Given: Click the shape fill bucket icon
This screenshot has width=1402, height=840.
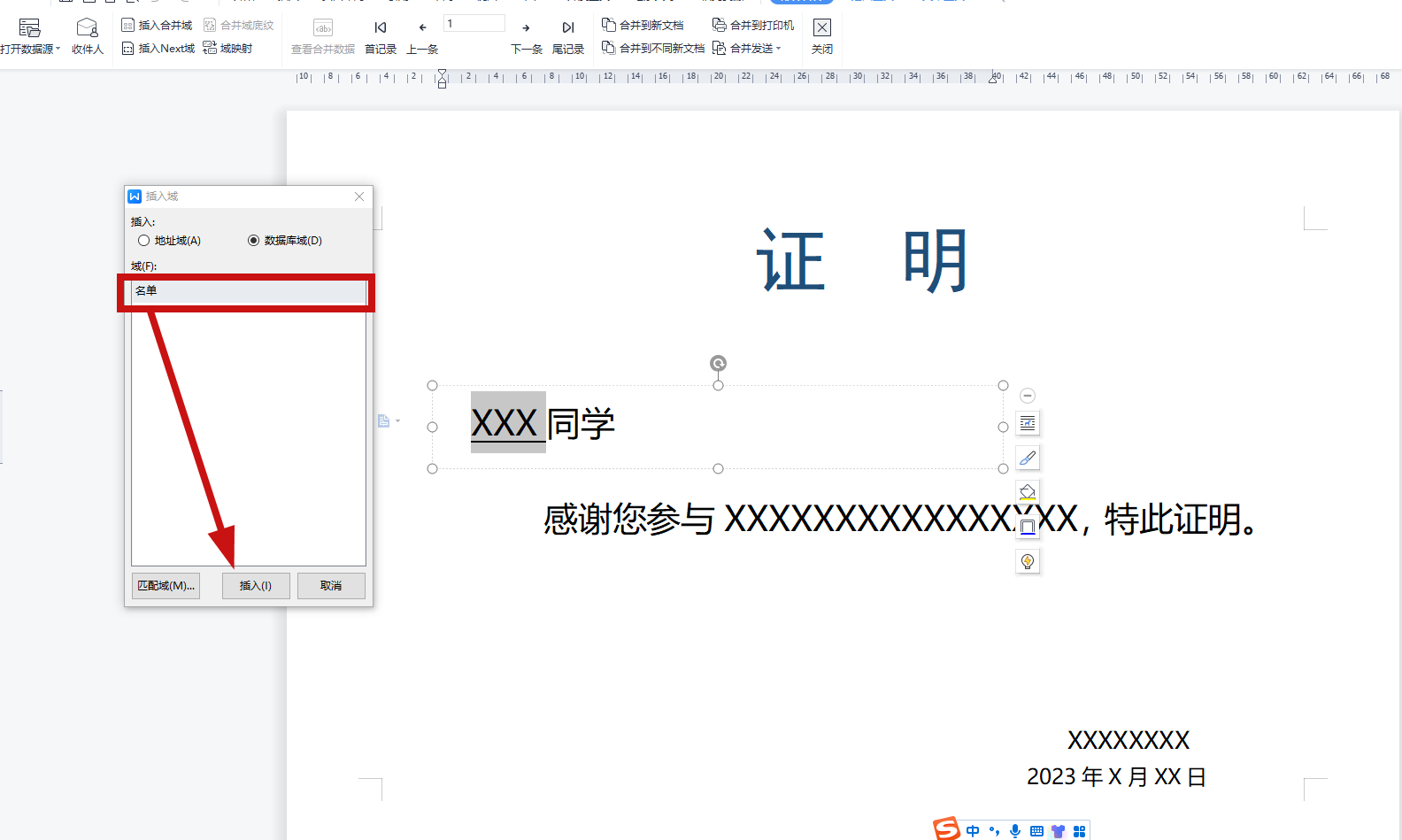Looking at the screenshot, I should coord(1028,492).
